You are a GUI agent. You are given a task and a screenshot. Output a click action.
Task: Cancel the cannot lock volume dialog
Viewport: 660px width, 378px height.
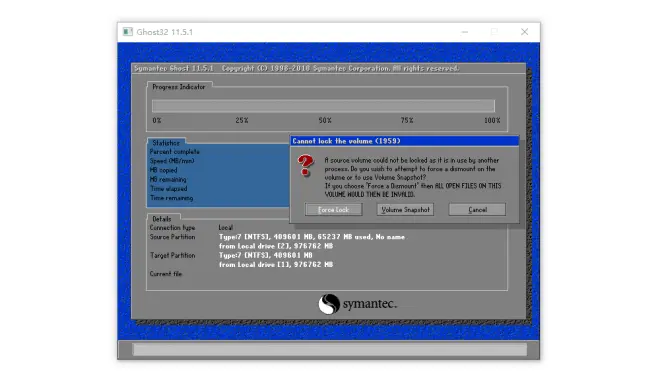(x=477, y=210)
